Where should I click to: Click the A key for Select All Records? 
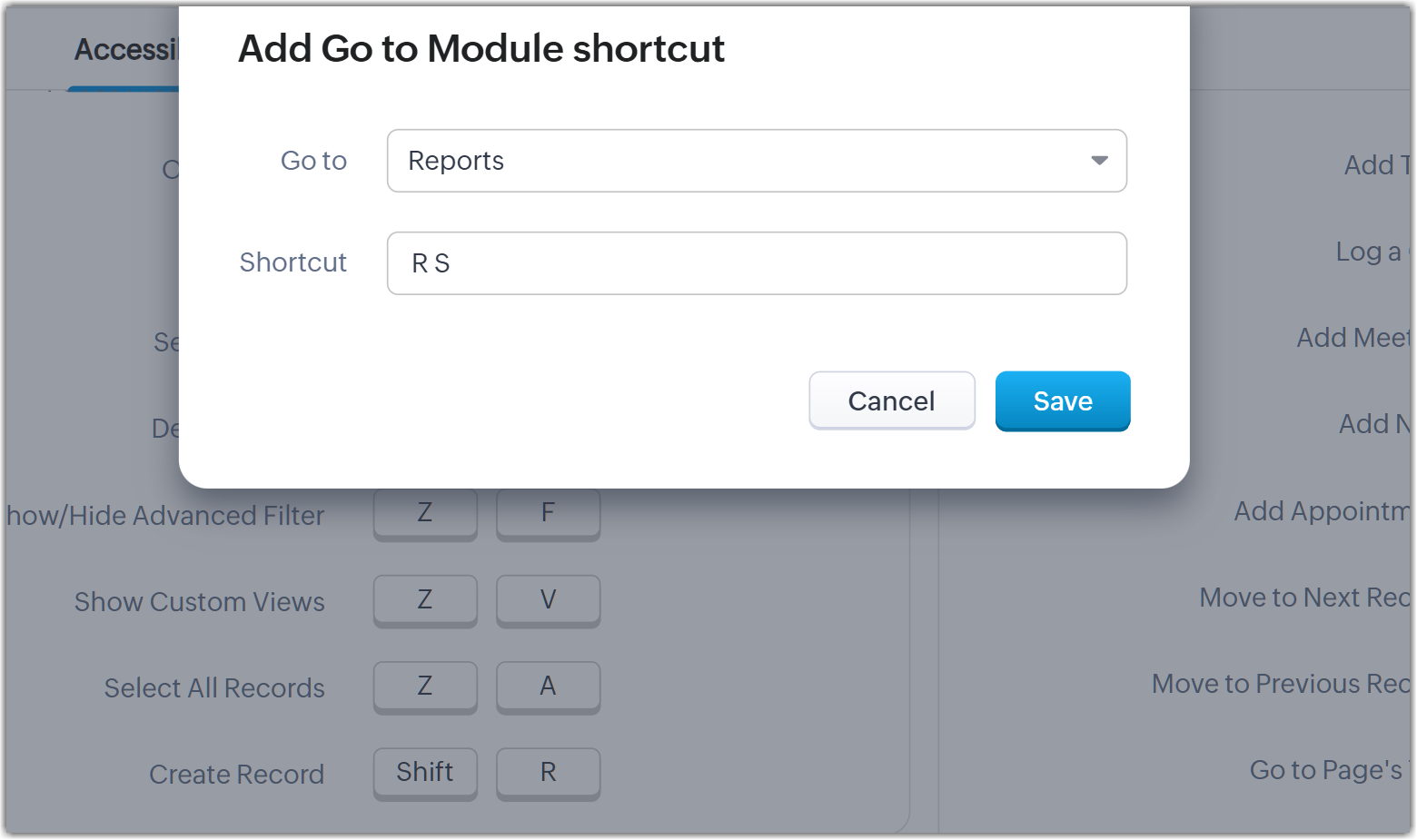pos(548,687)
